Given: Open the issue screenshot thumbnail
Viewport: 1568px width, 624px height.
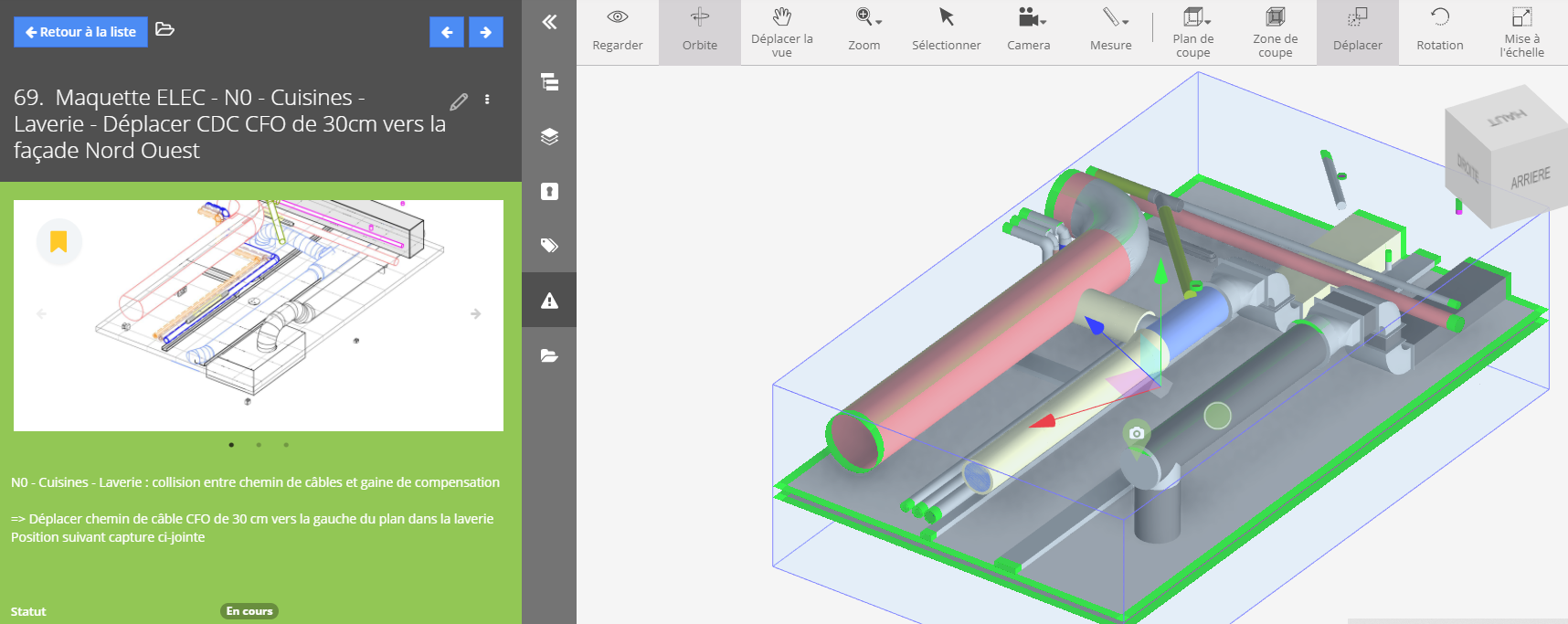Looking at the screenshot, I should tap(259, 315).
